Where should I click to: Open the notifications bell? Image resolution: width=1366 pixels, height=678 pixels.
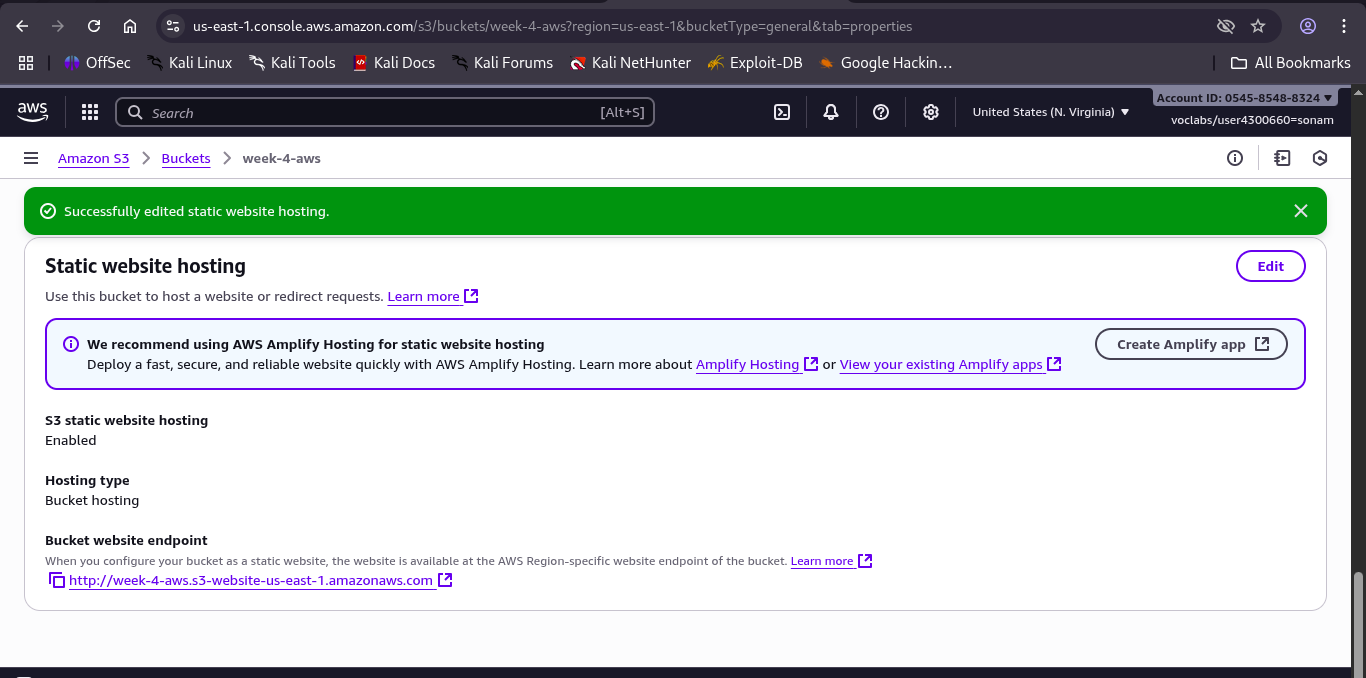(831, 112)
